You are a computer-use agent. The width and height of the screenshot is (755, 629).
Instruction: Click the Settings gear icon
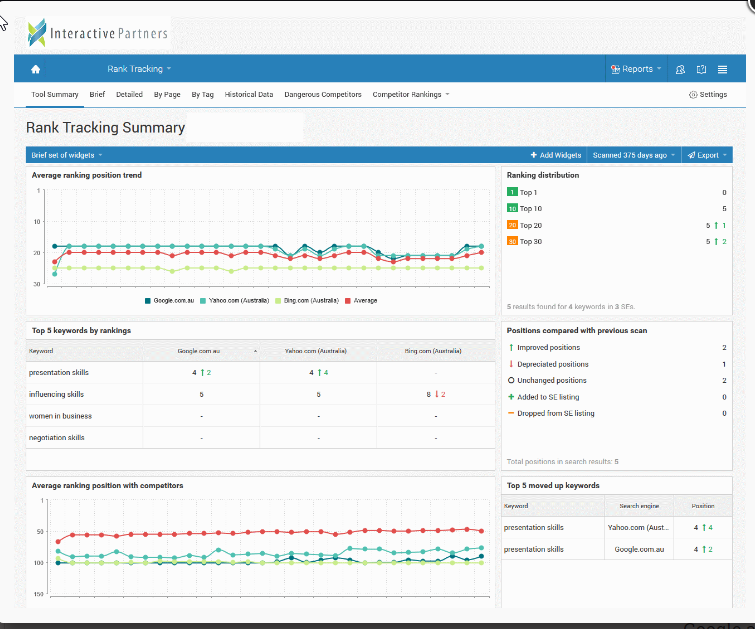[693, 95]
